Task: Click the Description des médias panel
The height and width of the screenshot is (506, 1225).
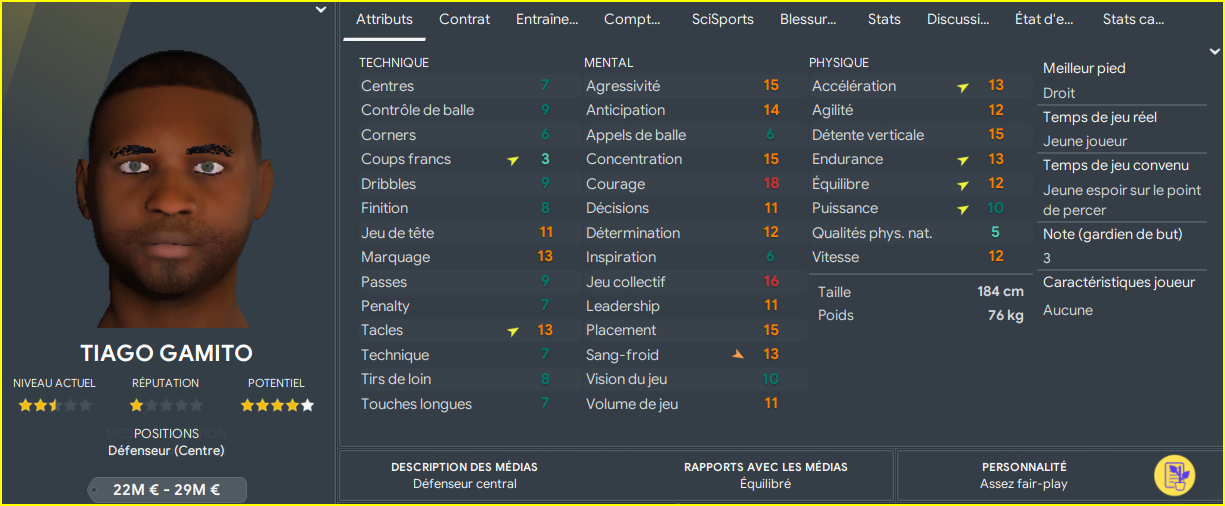Action: (464, 475)
